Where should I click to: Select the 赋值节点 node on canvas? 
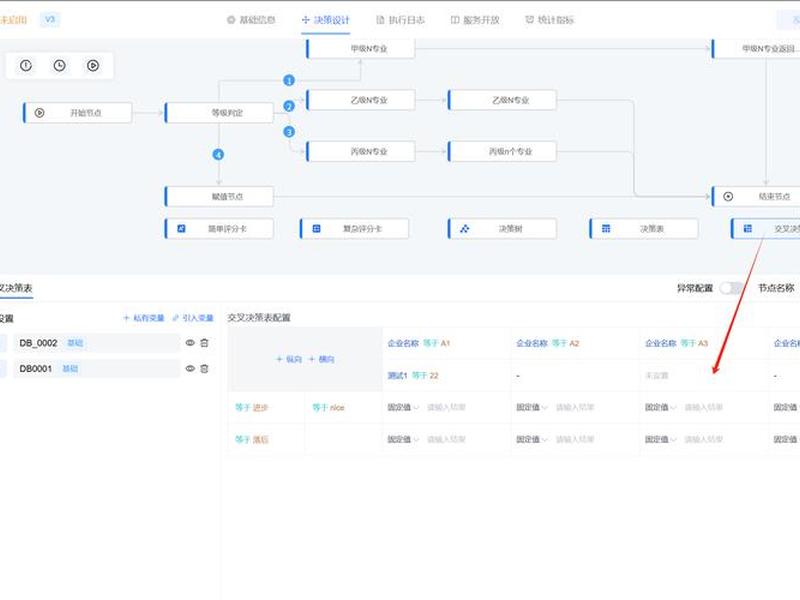219,196
